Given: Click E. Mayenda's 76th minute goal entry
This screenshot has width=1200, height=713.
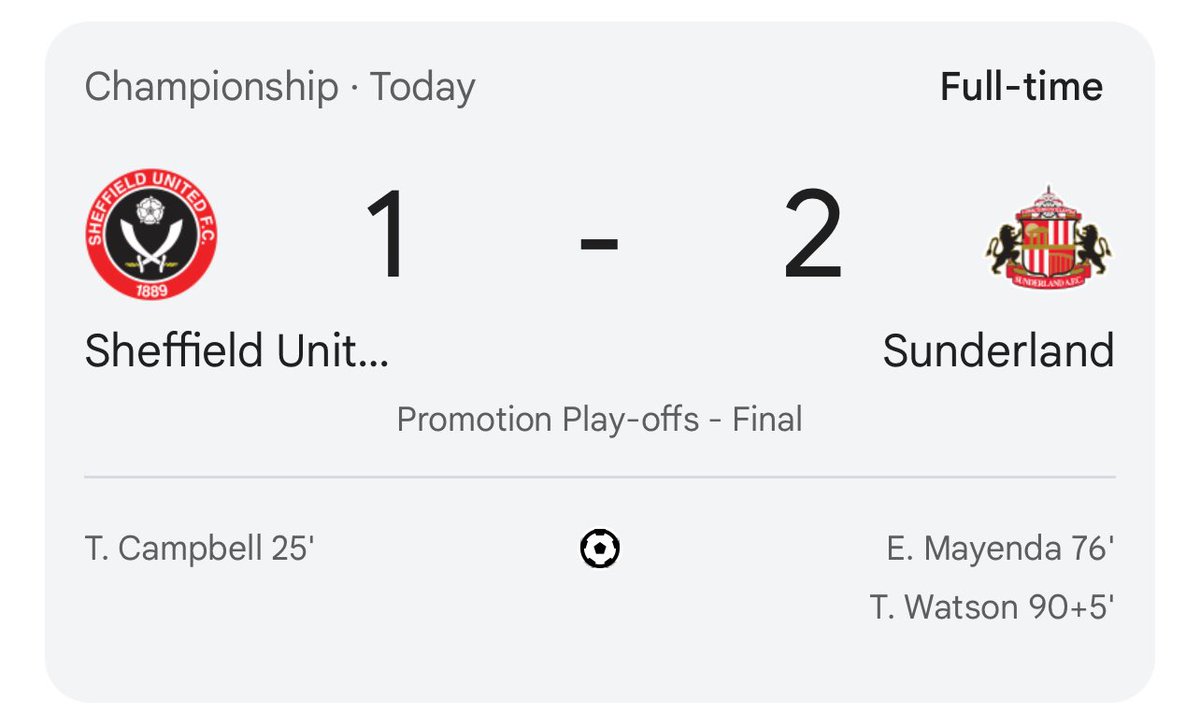Looking at the screenshot, I should pos(1000,547).
